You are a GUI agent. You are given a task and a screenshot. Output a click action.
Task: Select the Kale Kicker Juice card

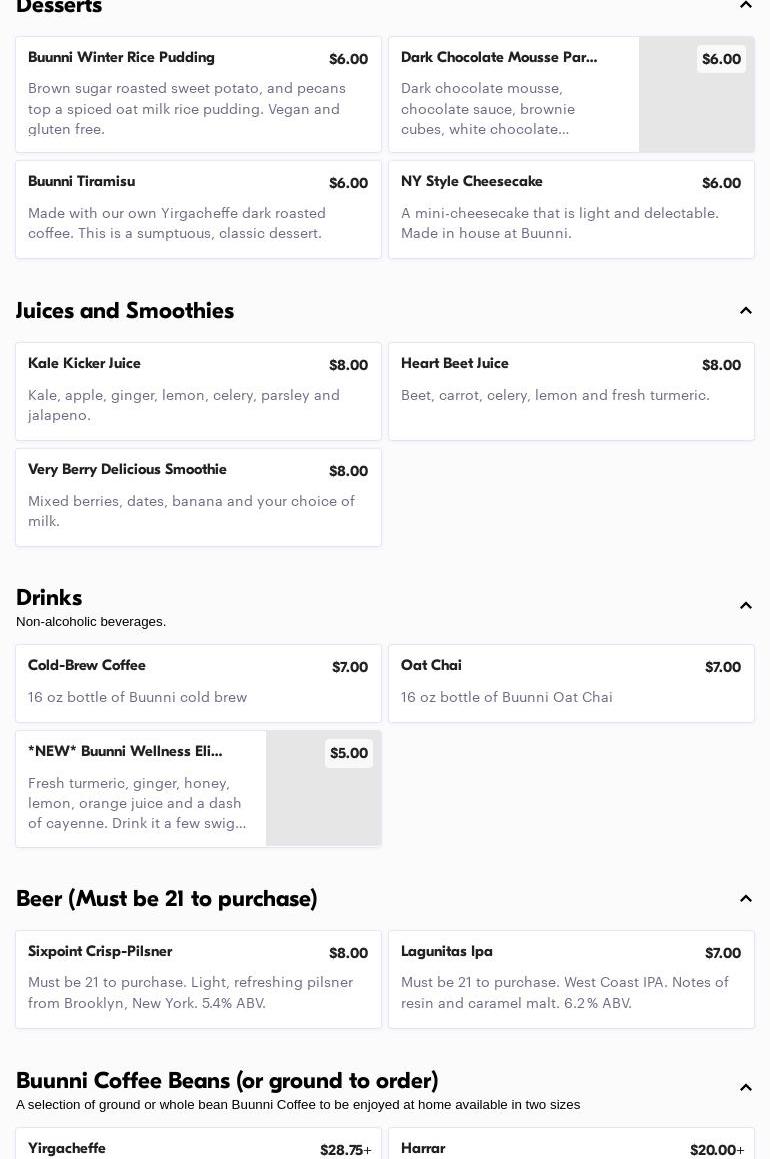click(198, 392)
